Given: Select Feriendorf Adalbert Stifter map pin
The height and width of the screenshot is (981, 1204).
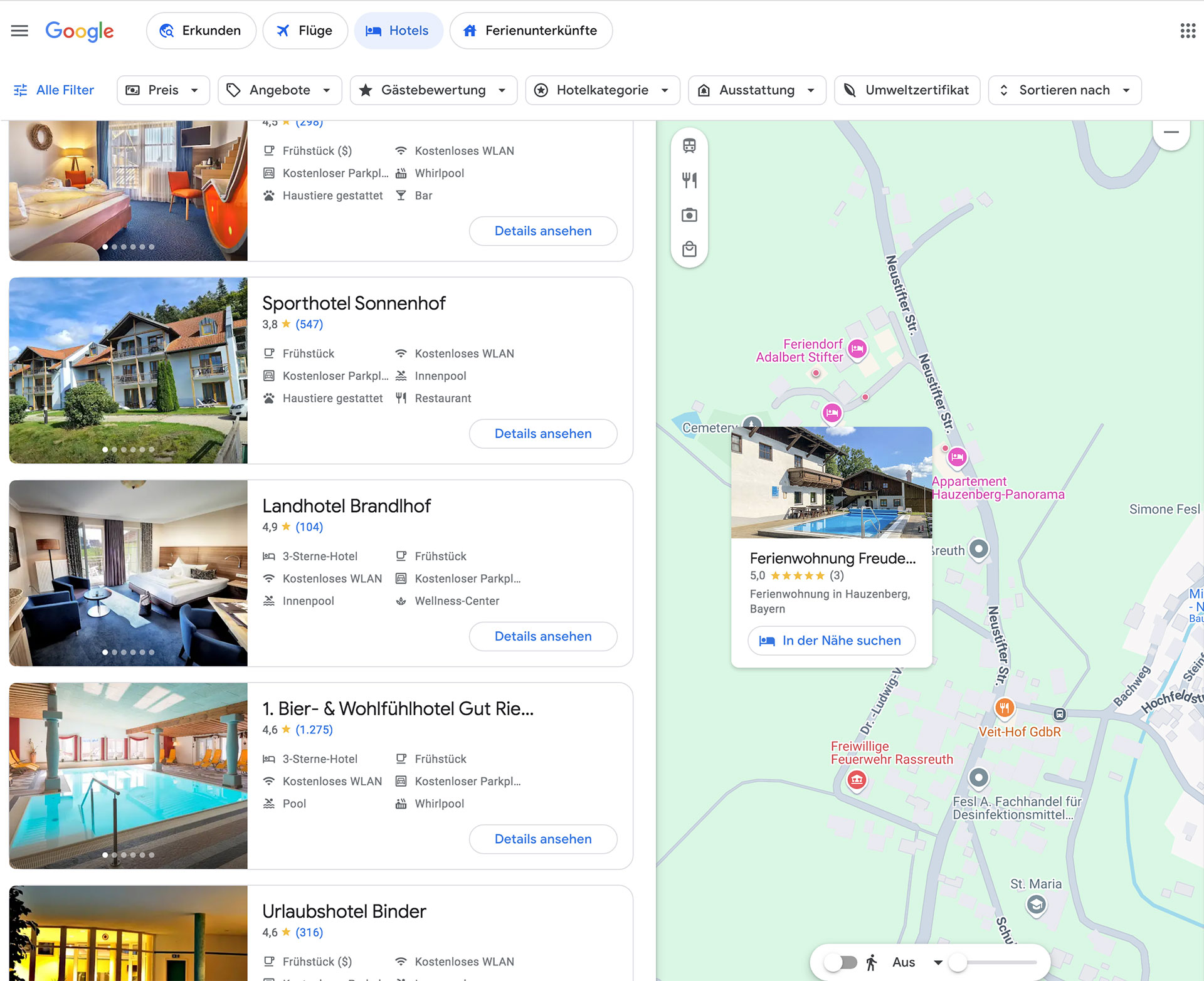Looking at the screenshot, I should click(x=857, y=349).
